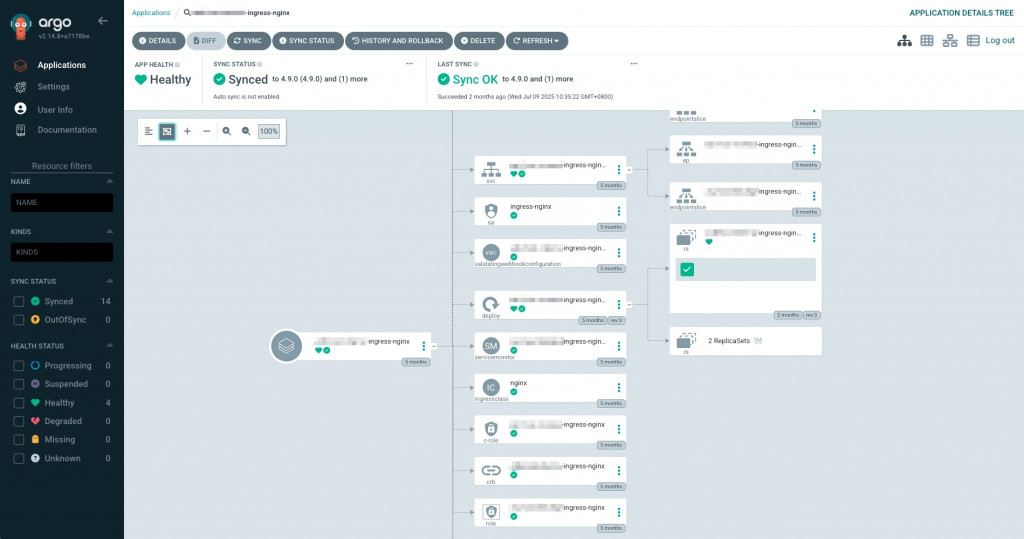Image resolution: width=1024 pixels, height=539 pixels.
Task: Open Settings in the sidebar
Action: pos(53,87)
